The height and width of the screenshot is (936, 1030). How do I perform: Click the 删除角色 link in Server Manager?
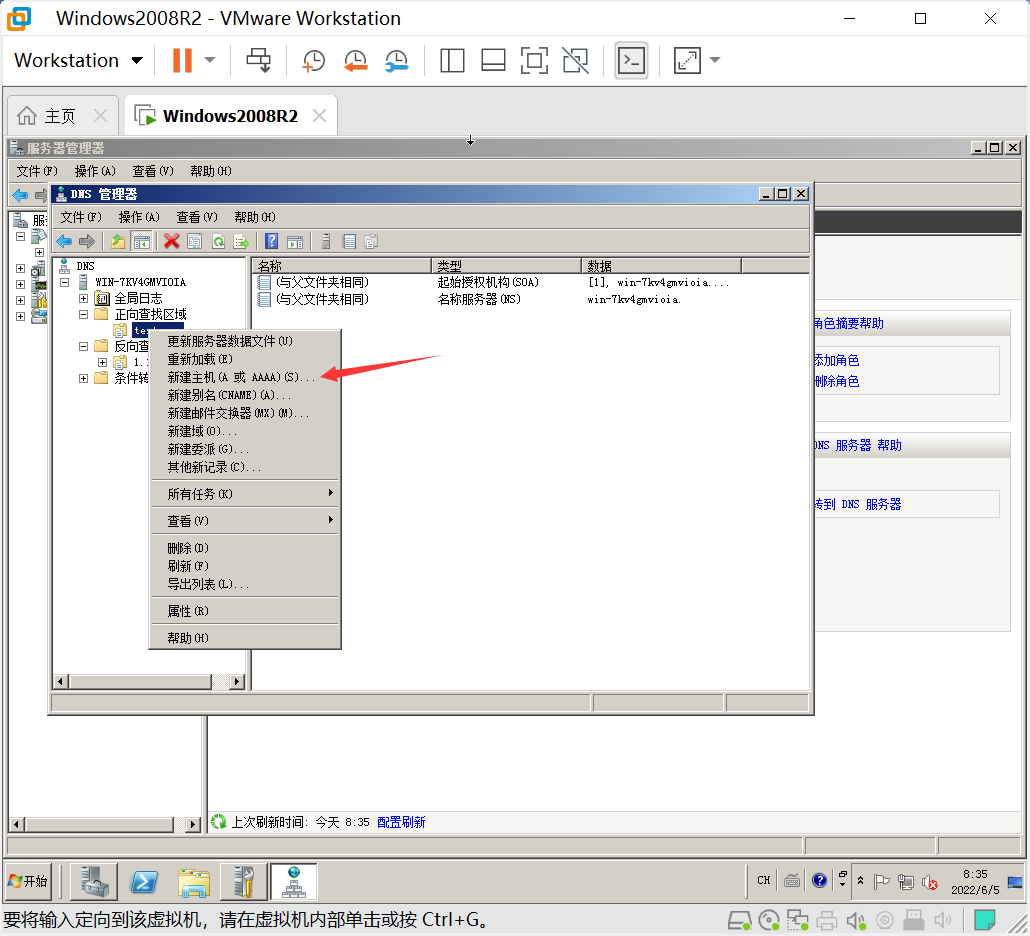[x=837, y=381]
